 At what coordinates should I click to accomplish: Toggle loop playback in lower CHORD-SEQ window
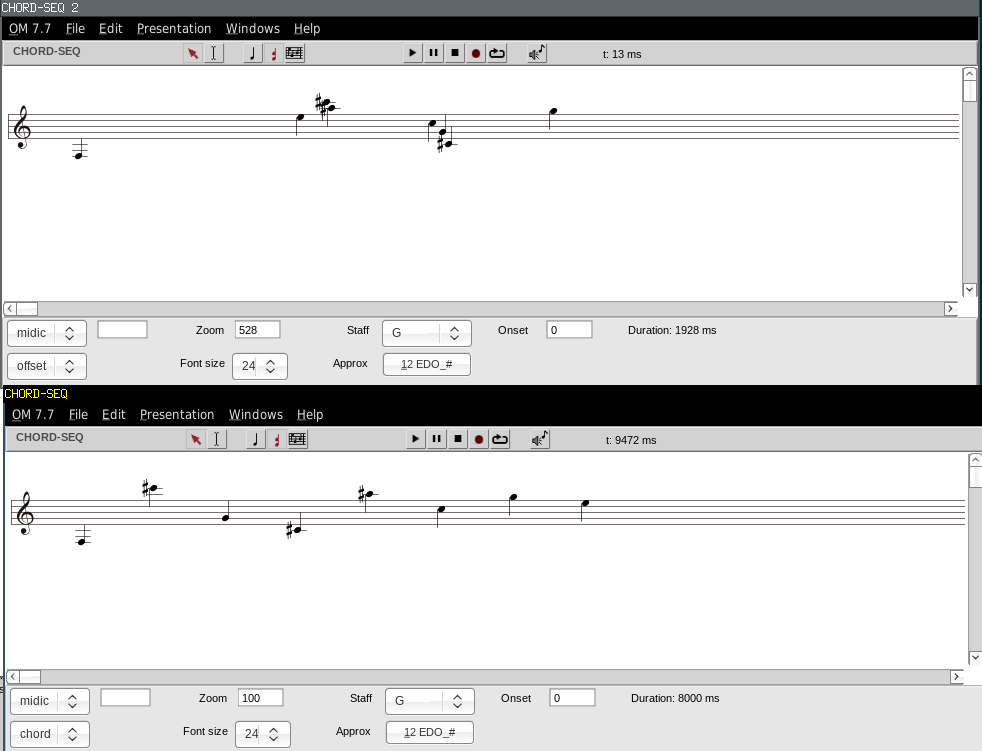click(x=500, y=439)
